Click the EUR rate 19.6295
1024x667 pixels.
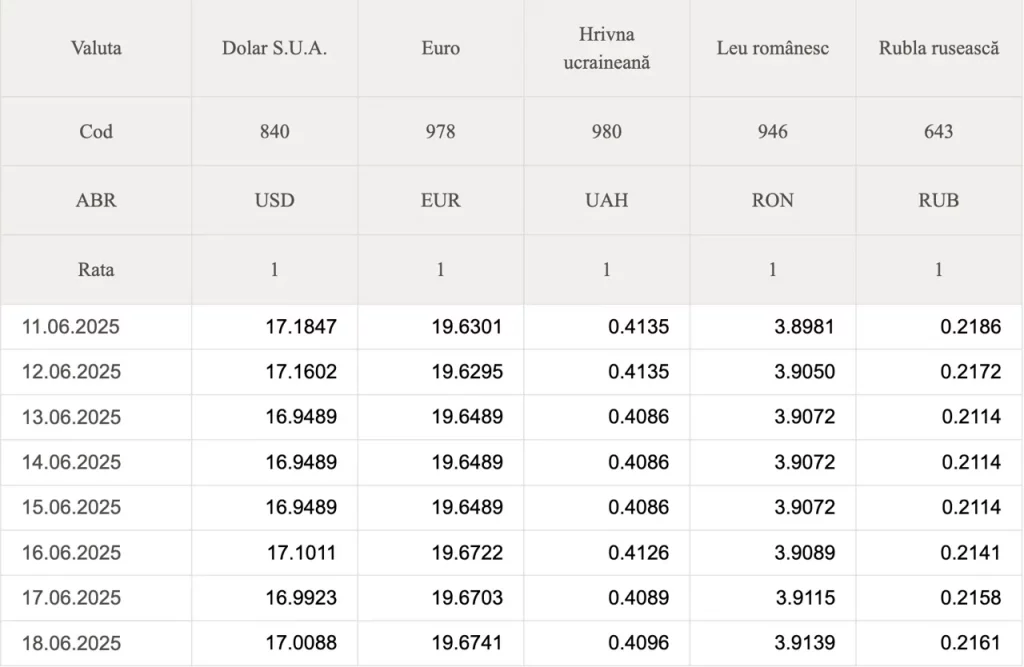[x=467, y=372]
